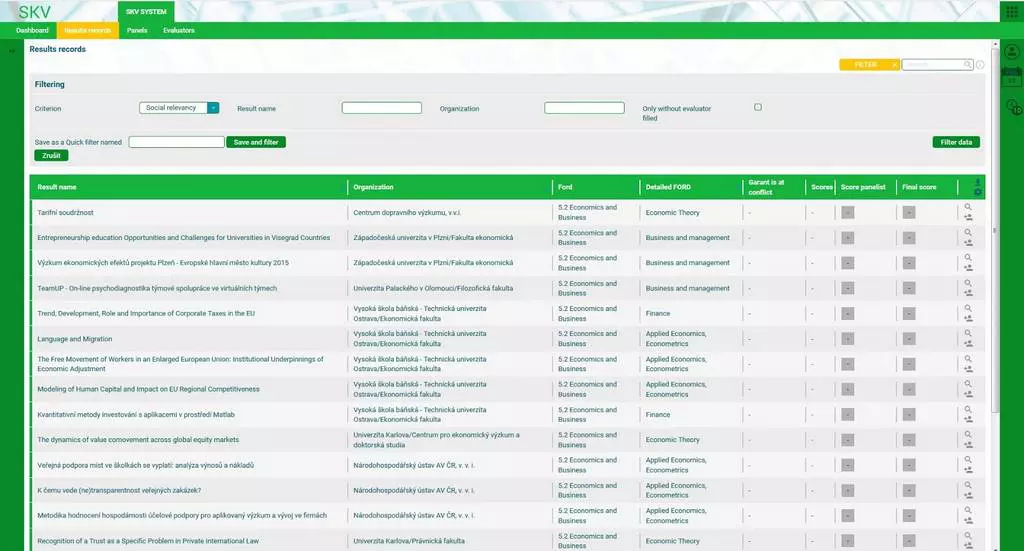
Task: Open the Evaluators tab
Action: (x=178, y=31)
